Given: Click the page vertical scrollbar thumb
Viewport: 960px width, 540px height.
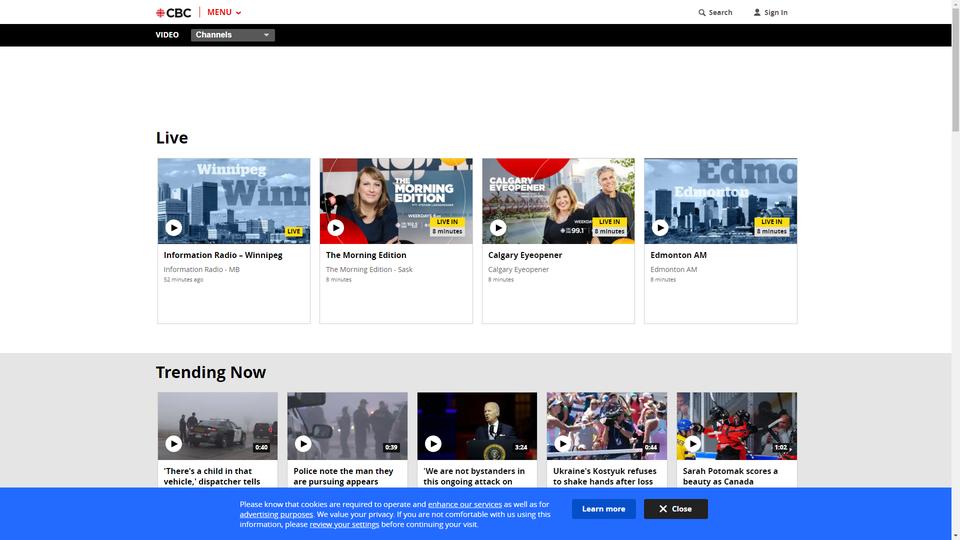Looking at the screenshot, I should (956, 69).
